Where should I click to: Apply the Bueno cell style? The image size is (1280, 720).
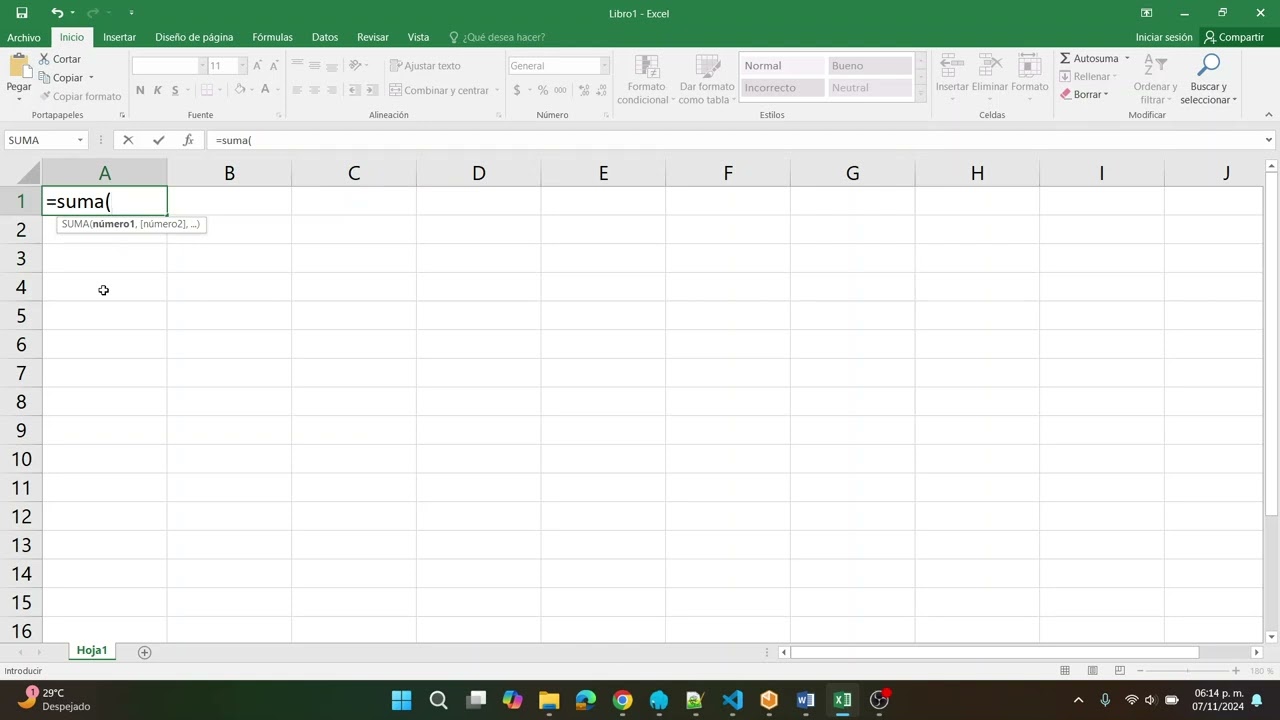tap(869, 66)
